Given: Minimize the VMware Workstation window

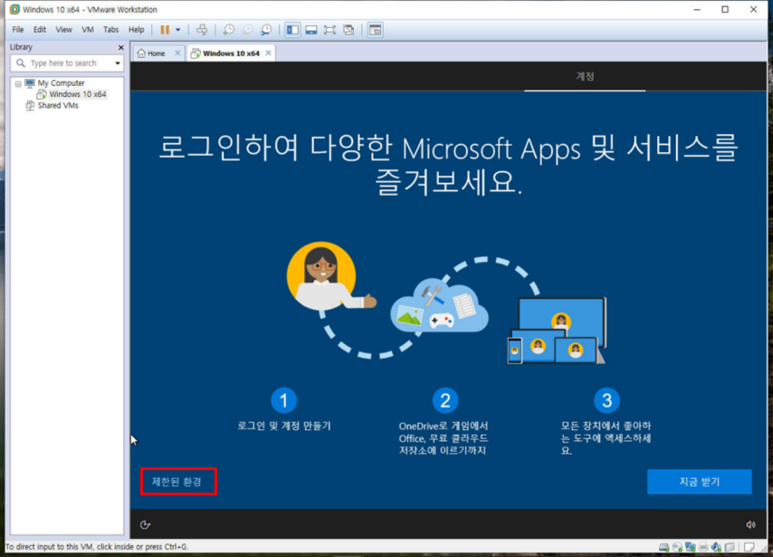Looking at the screenshot, I should (697, 9).
